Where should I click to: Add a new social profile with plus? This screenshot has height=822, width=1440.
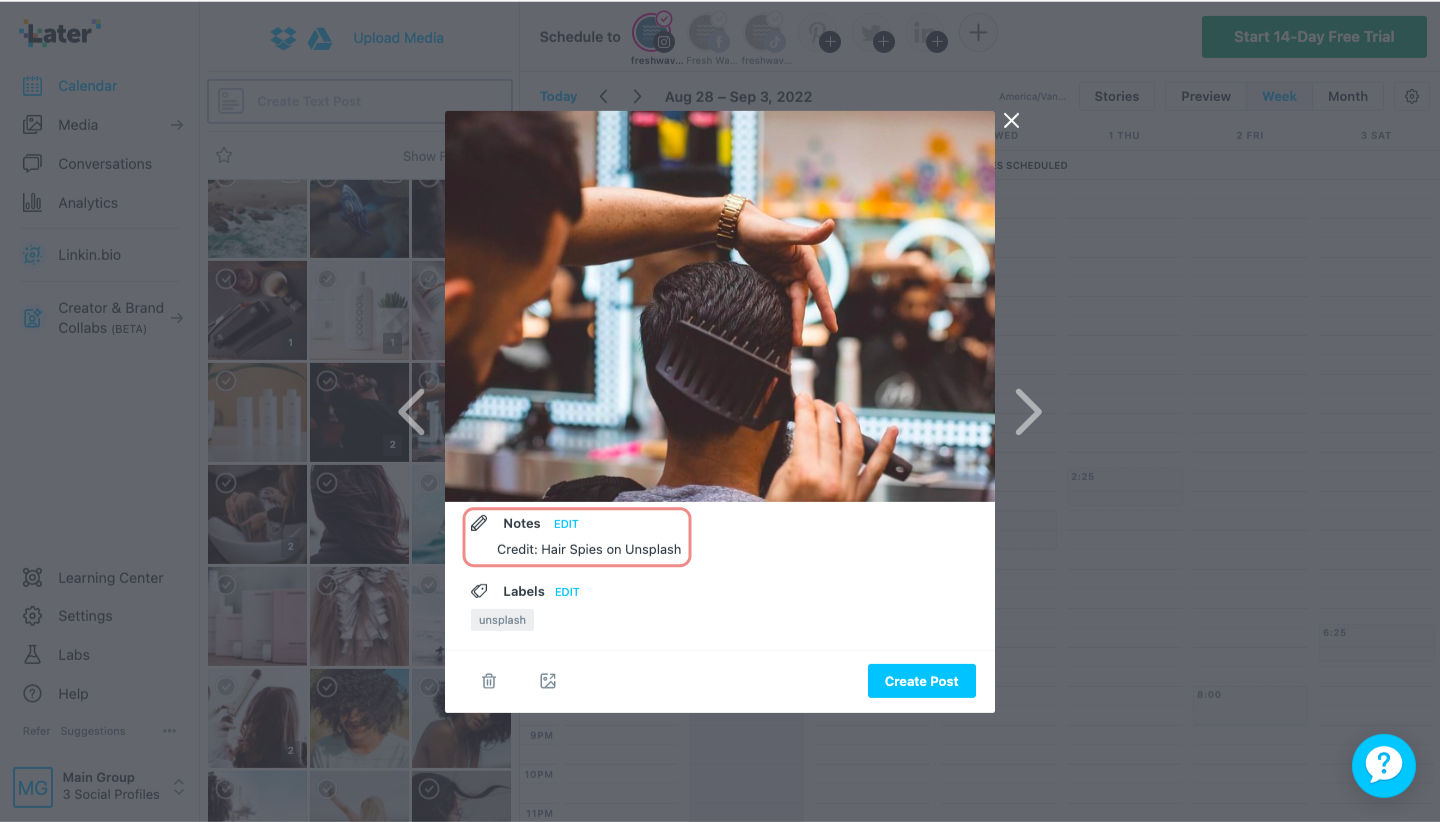pos(978,33)
